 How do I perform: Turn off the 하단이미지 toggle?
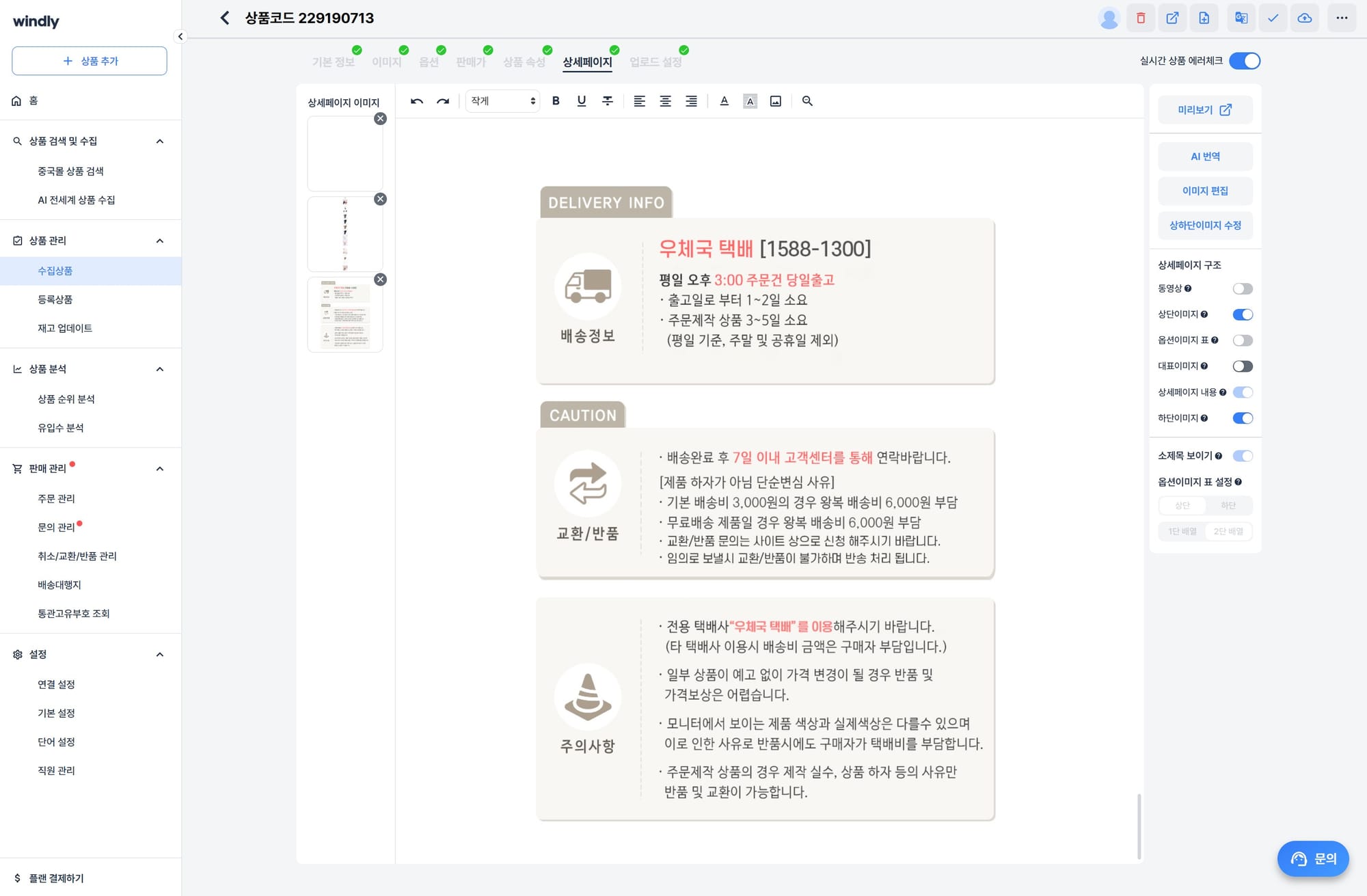(x=1243, y=418)
